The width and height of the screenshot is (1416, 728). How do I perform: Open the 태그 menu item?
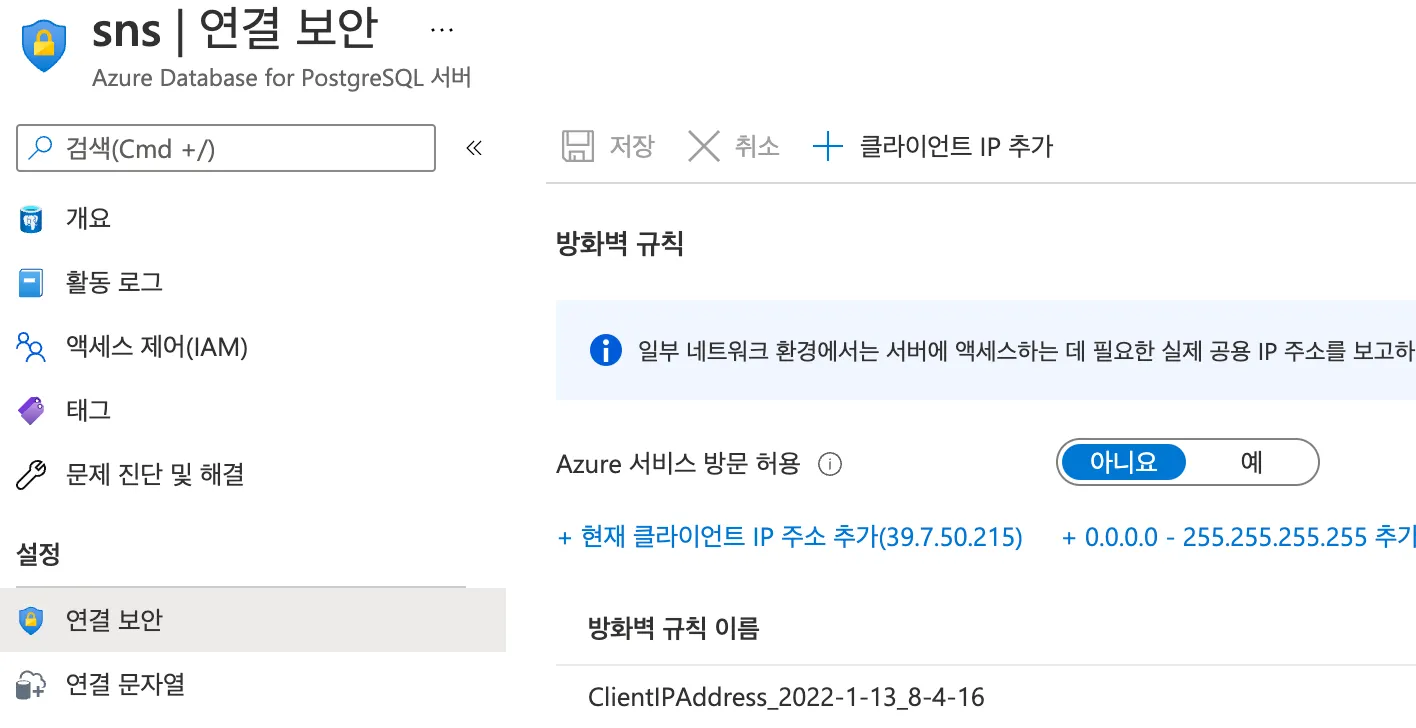click(x=88, y=410)
